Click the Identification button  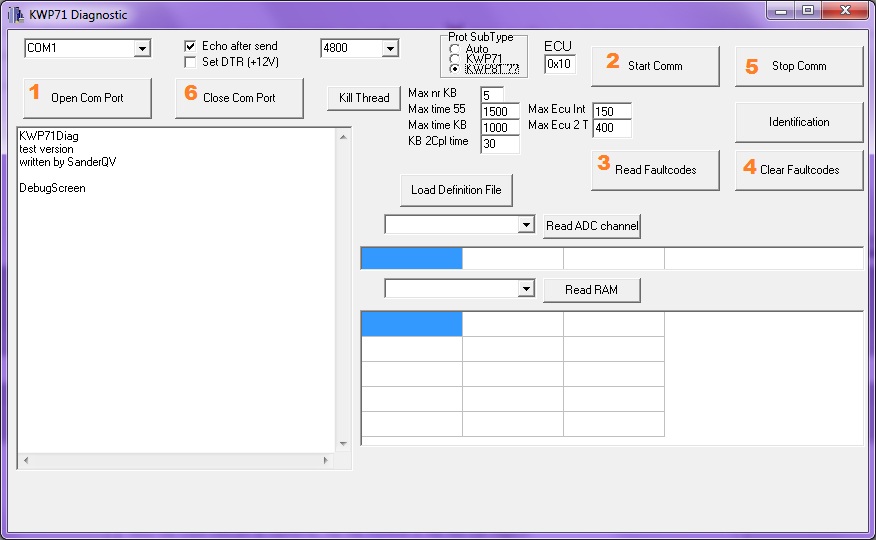(799, 122)
